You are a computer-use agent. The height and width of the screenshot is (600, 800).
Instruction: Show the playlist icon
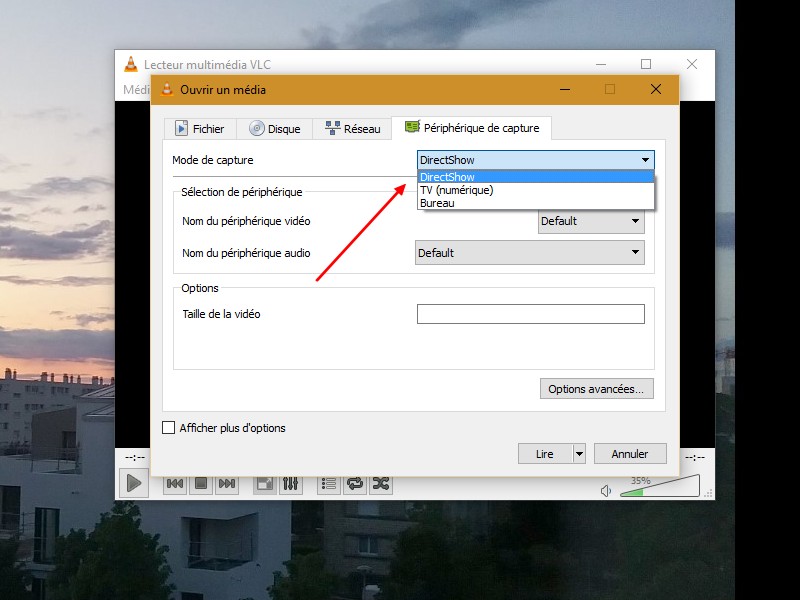pos(328,484)
